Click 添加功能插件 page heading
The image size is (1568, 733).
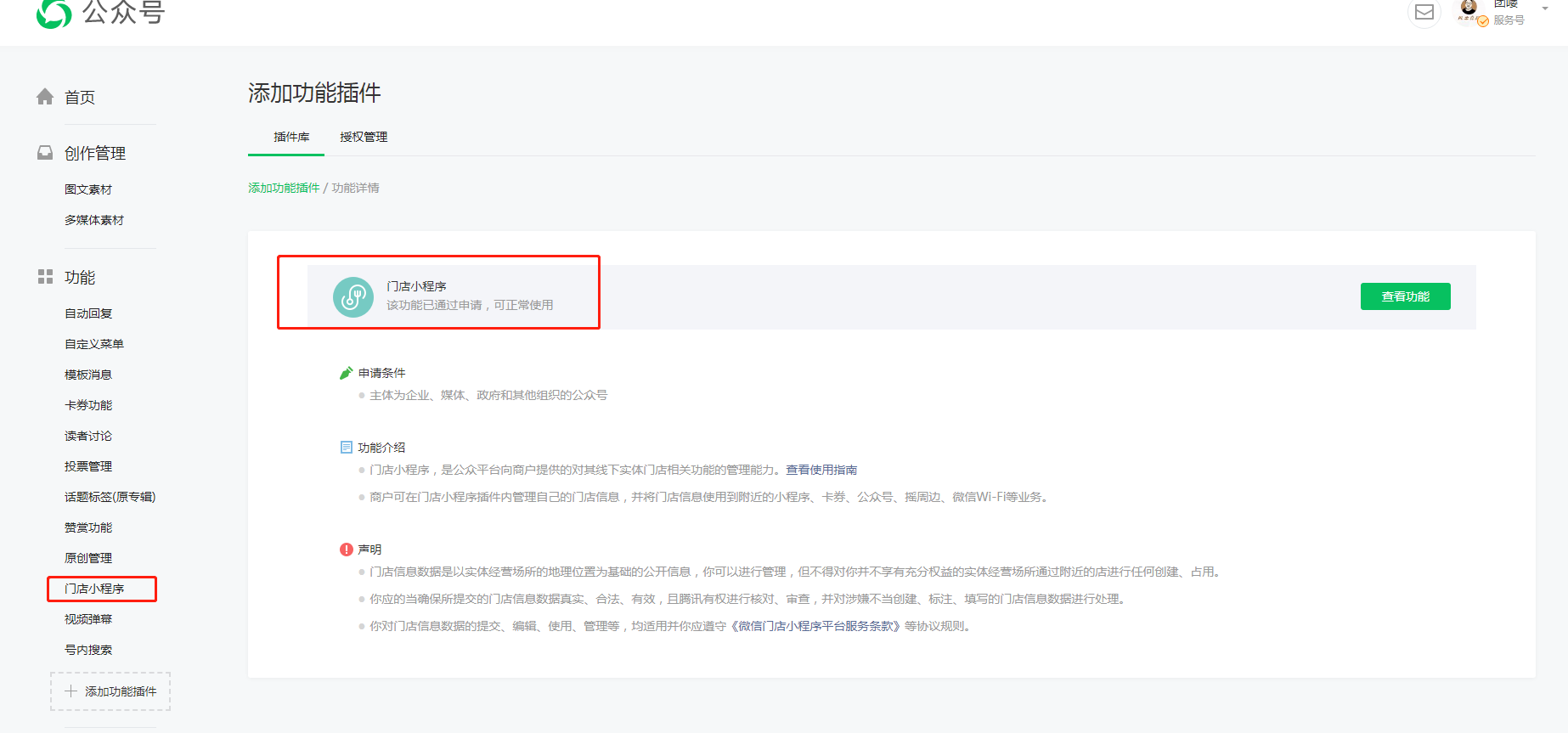pyautogui.click(x=314, y=93)
